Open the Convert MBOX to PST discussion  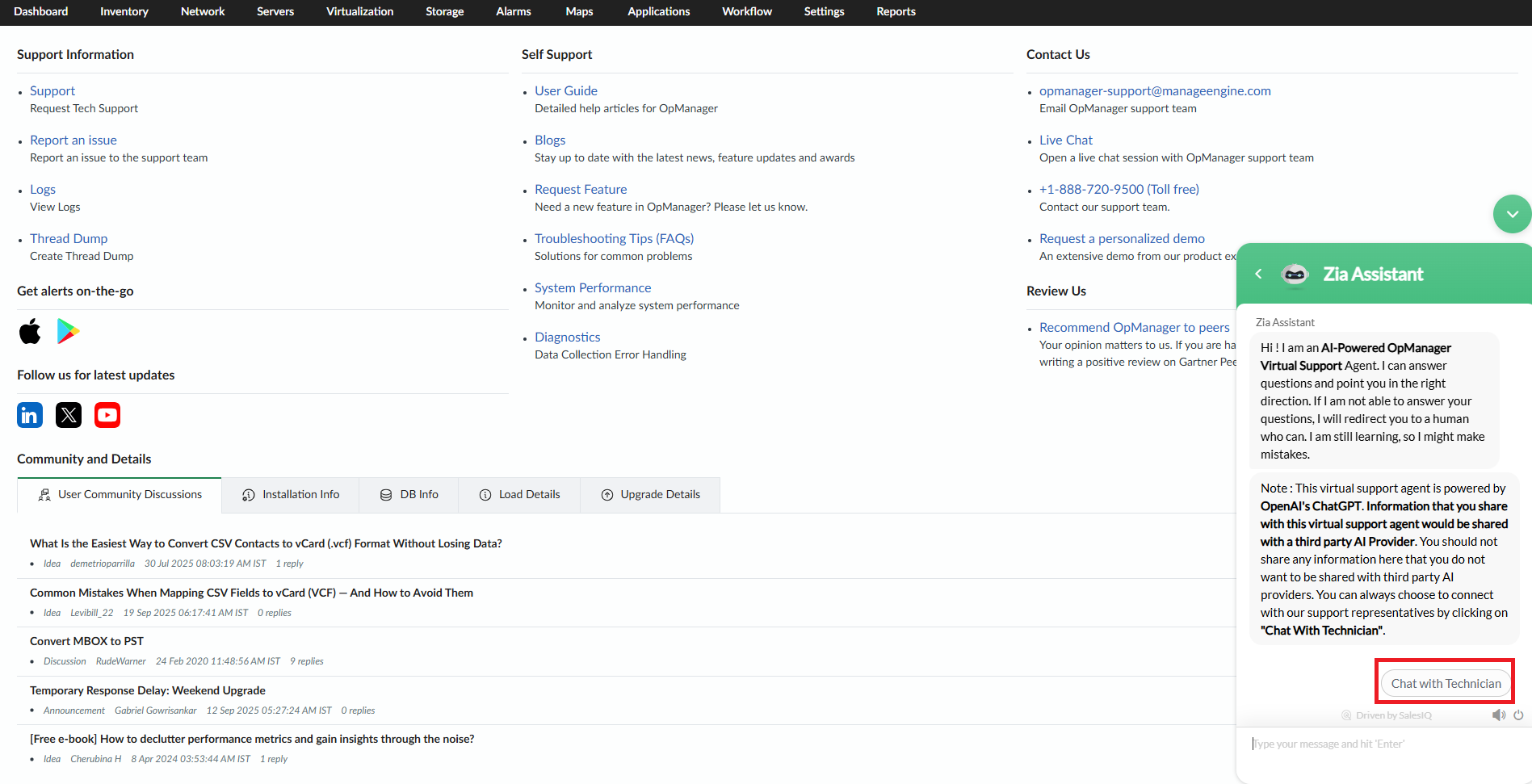click(x=86, y=641)
